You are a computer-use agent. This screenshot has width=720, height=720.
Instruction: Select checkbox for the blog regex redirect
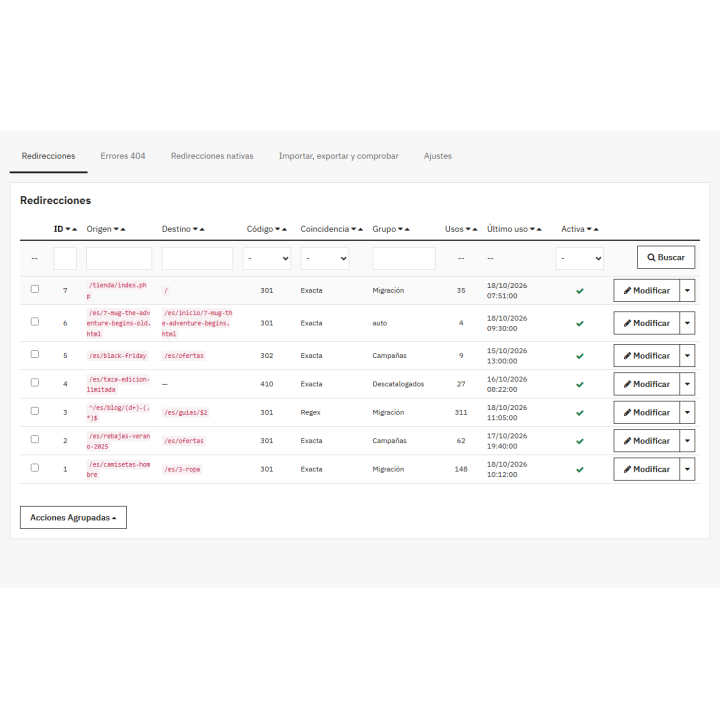[x=35, y=411]
